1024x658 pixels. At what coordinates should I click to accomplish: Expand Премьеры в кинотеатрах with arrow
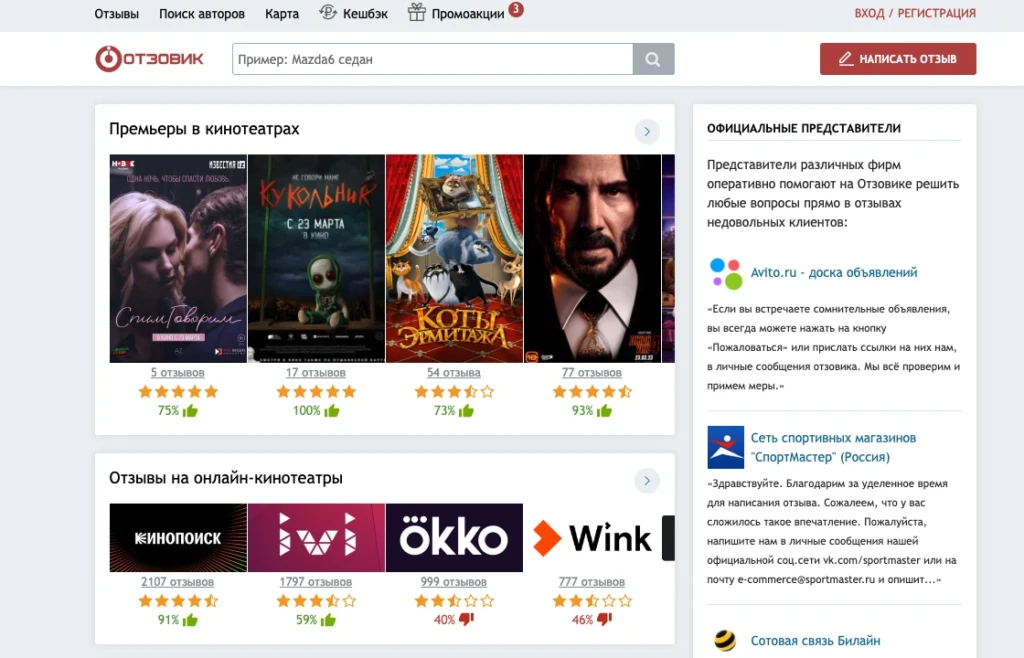647,131
